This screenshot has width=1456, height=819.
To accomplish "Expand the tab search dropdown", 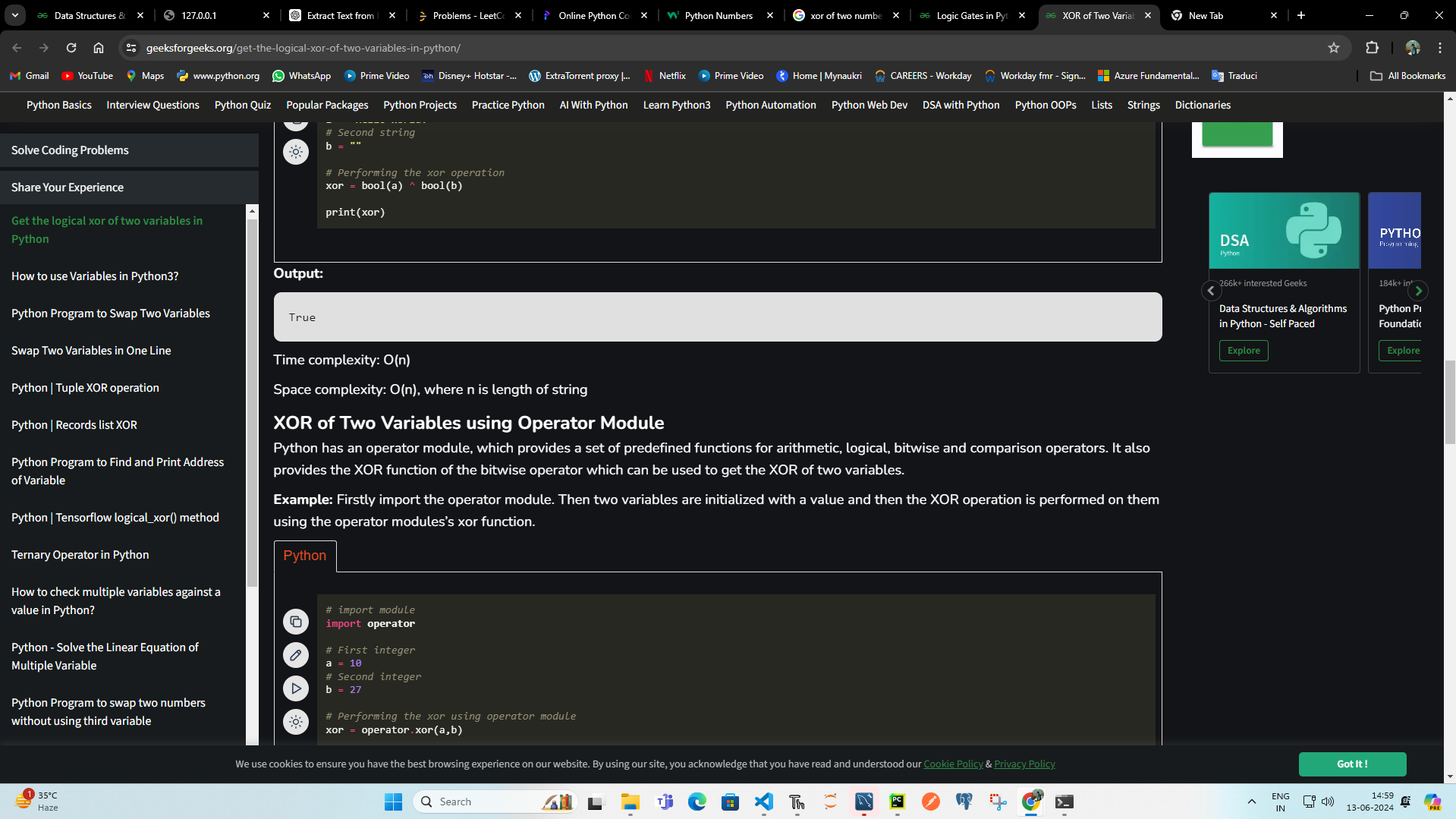I will click(x=15, y=15).
